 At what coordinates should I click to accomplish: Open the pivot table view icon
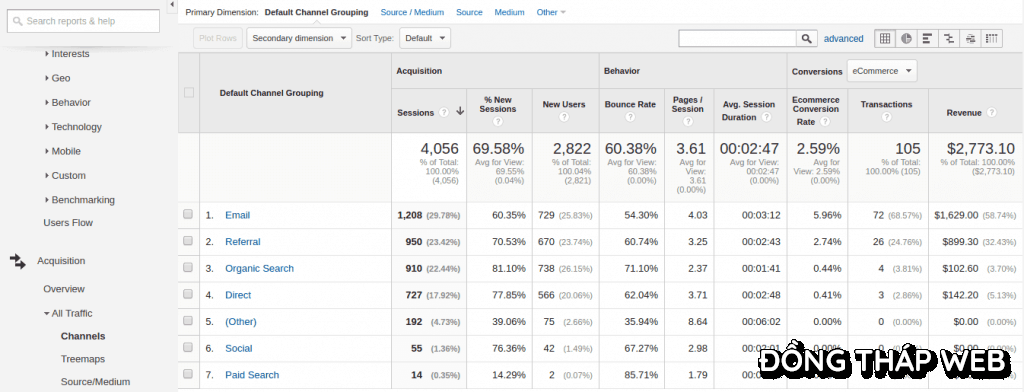tap(991, 38)
